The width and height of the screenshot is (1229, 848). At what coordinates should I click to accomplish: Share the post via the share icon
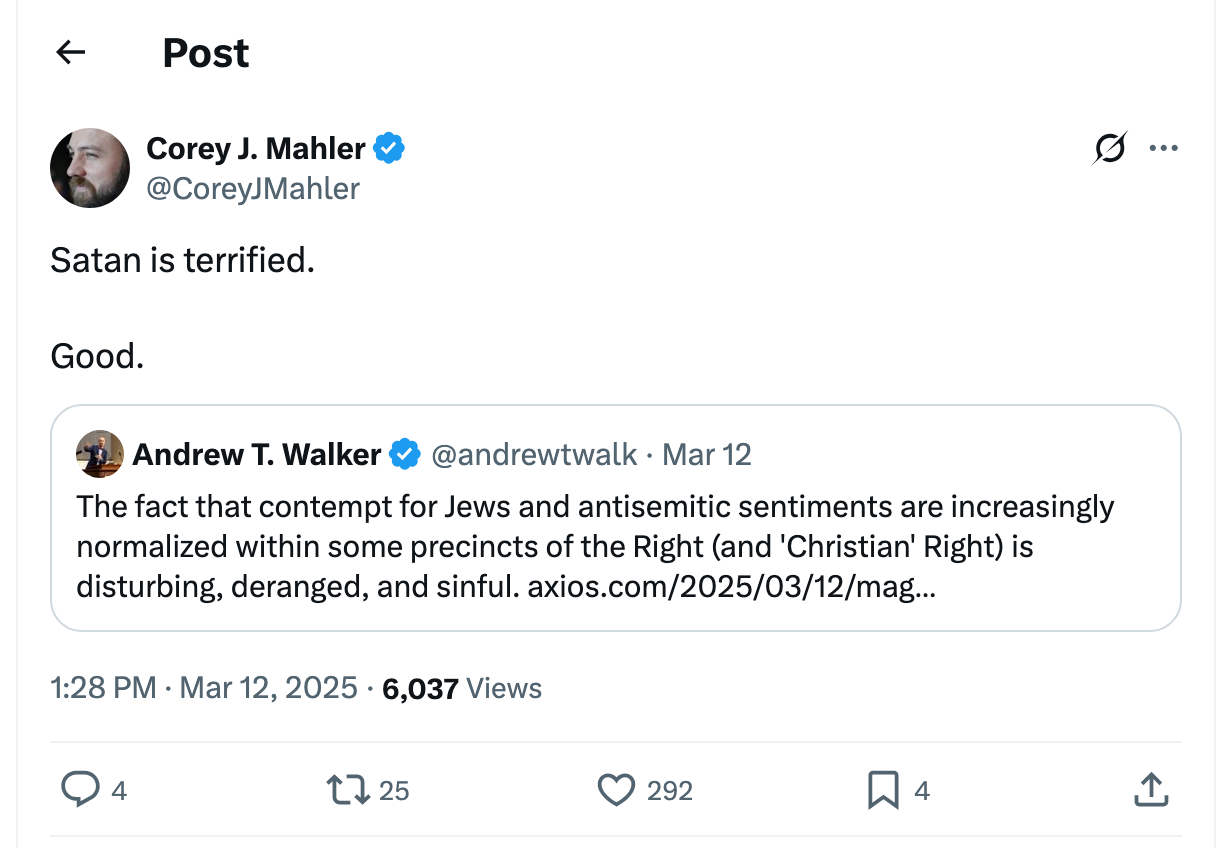(1151, 790)
